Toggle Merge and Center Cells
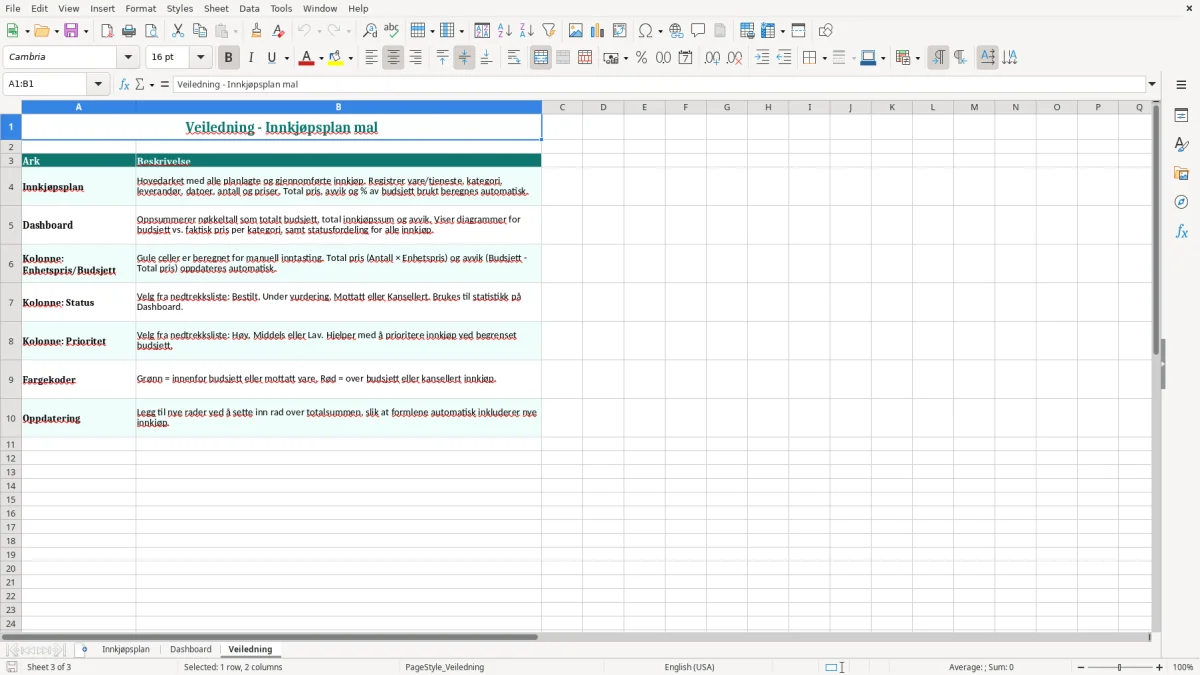 tap(541, 58)
